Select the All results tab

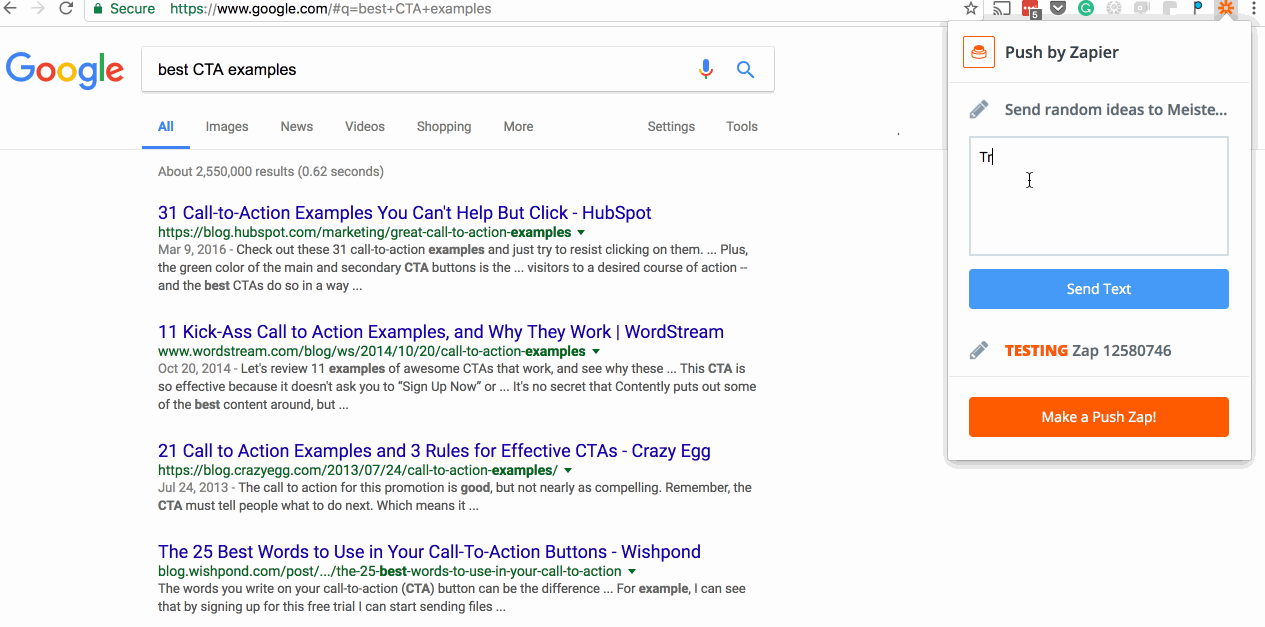pyautogui.click(x=166, y=126)
